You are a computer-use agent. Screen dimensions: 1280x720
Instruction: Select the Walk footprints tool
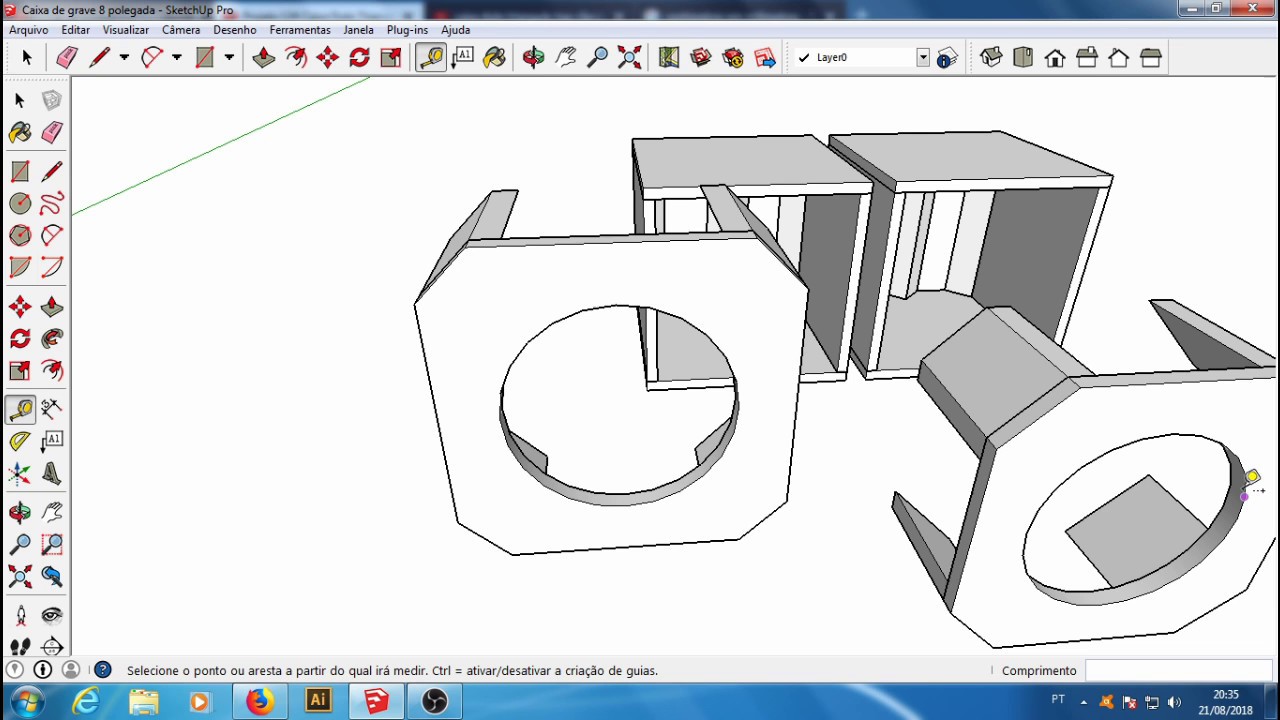20,647
